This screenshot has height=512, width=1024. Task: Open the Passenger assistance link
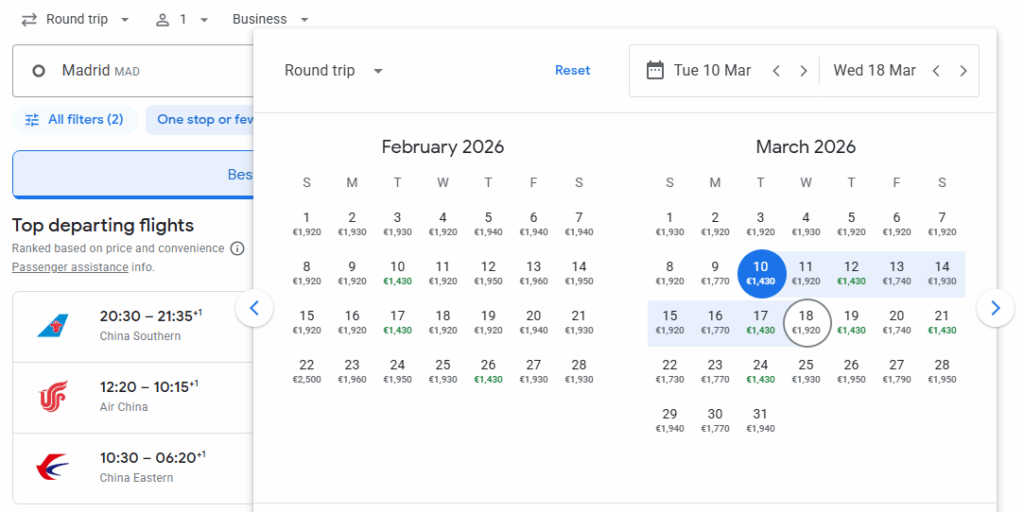[70, 267]
